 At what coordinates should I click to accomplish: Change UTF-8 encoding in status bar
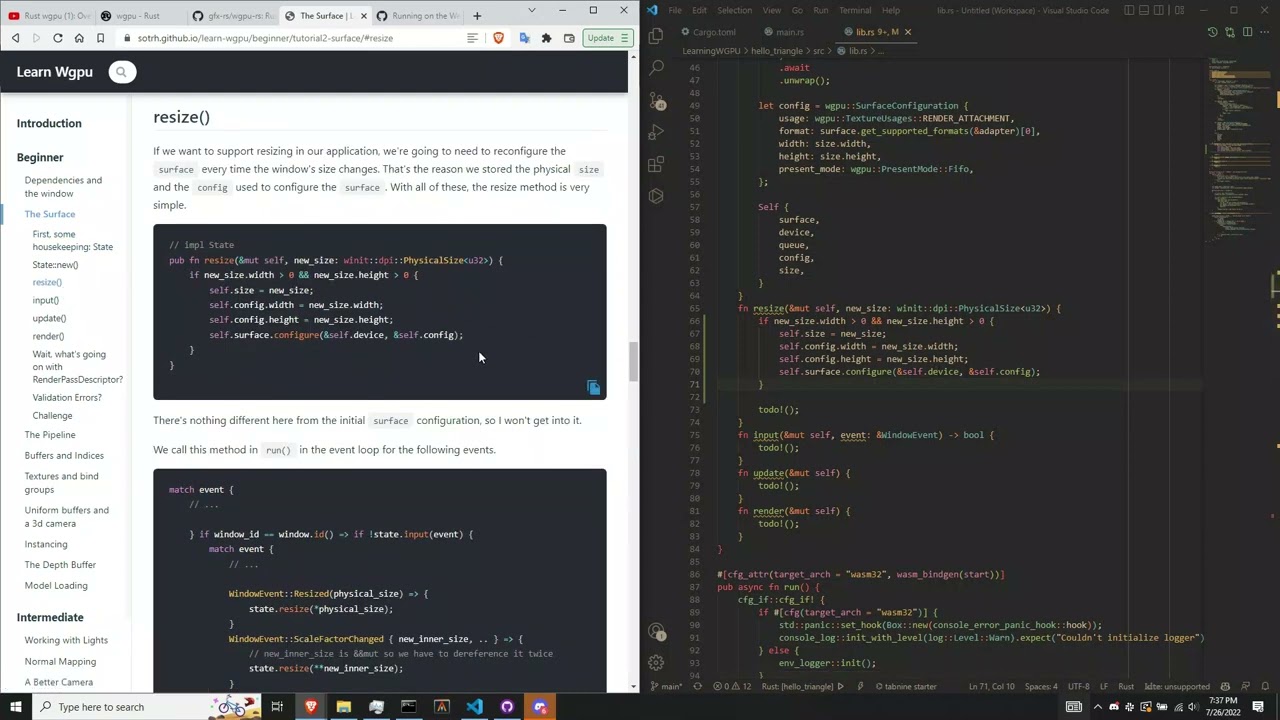(x=1078, y=686)
